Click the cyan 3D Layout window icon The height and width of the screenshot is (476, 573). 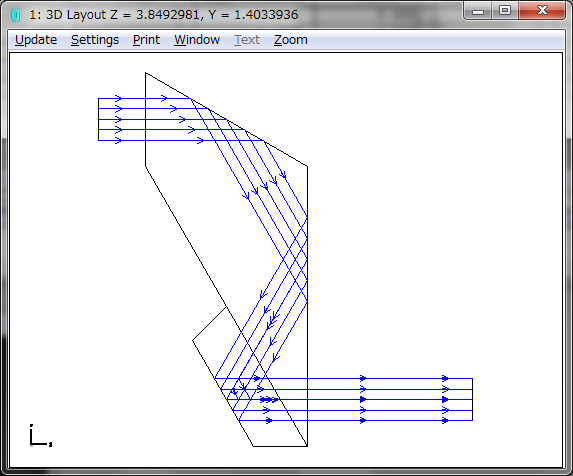click(16, 15)
